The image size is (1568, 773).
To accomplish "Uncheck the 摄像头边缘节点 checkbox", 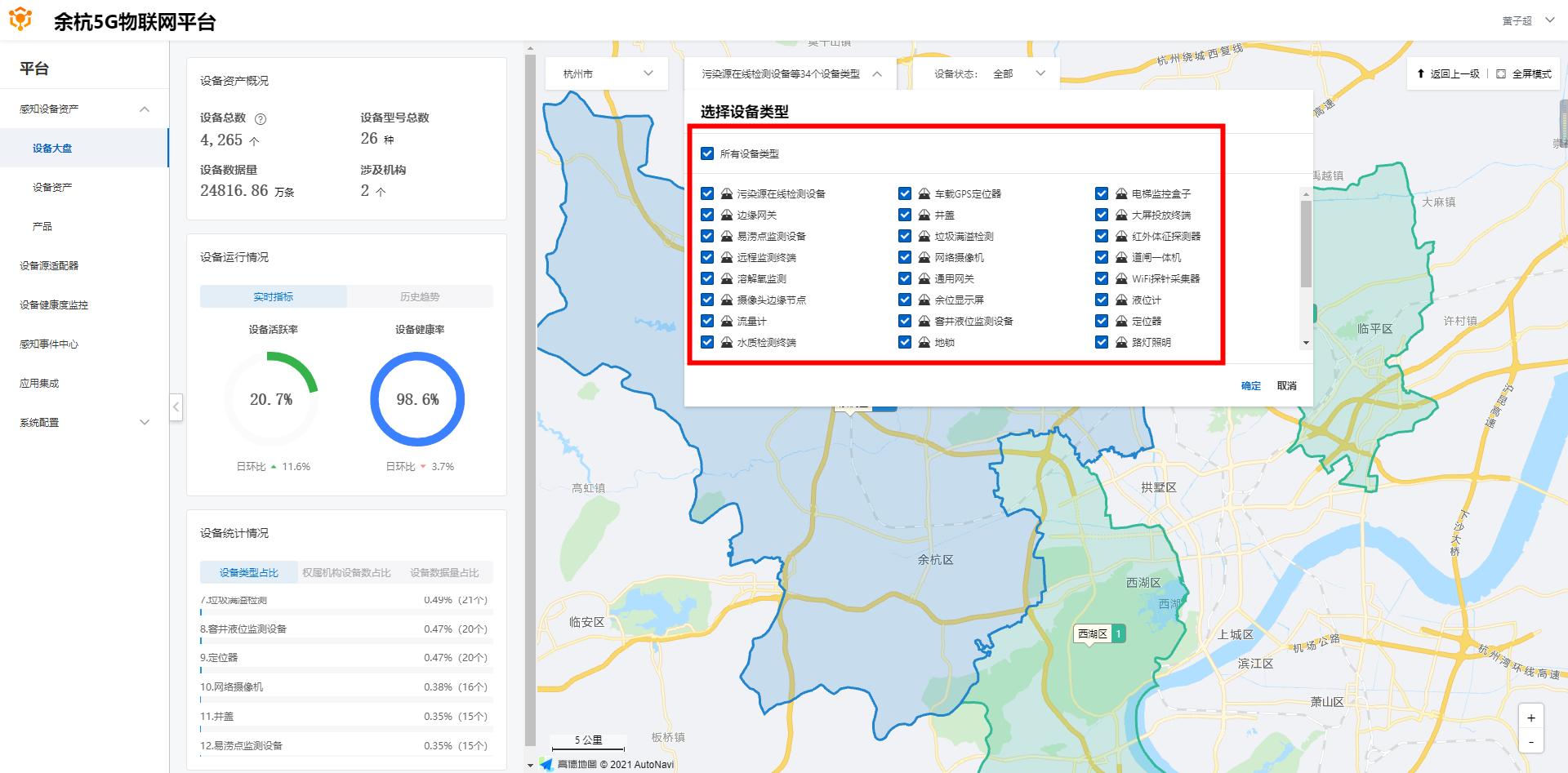I will [707, 300].
